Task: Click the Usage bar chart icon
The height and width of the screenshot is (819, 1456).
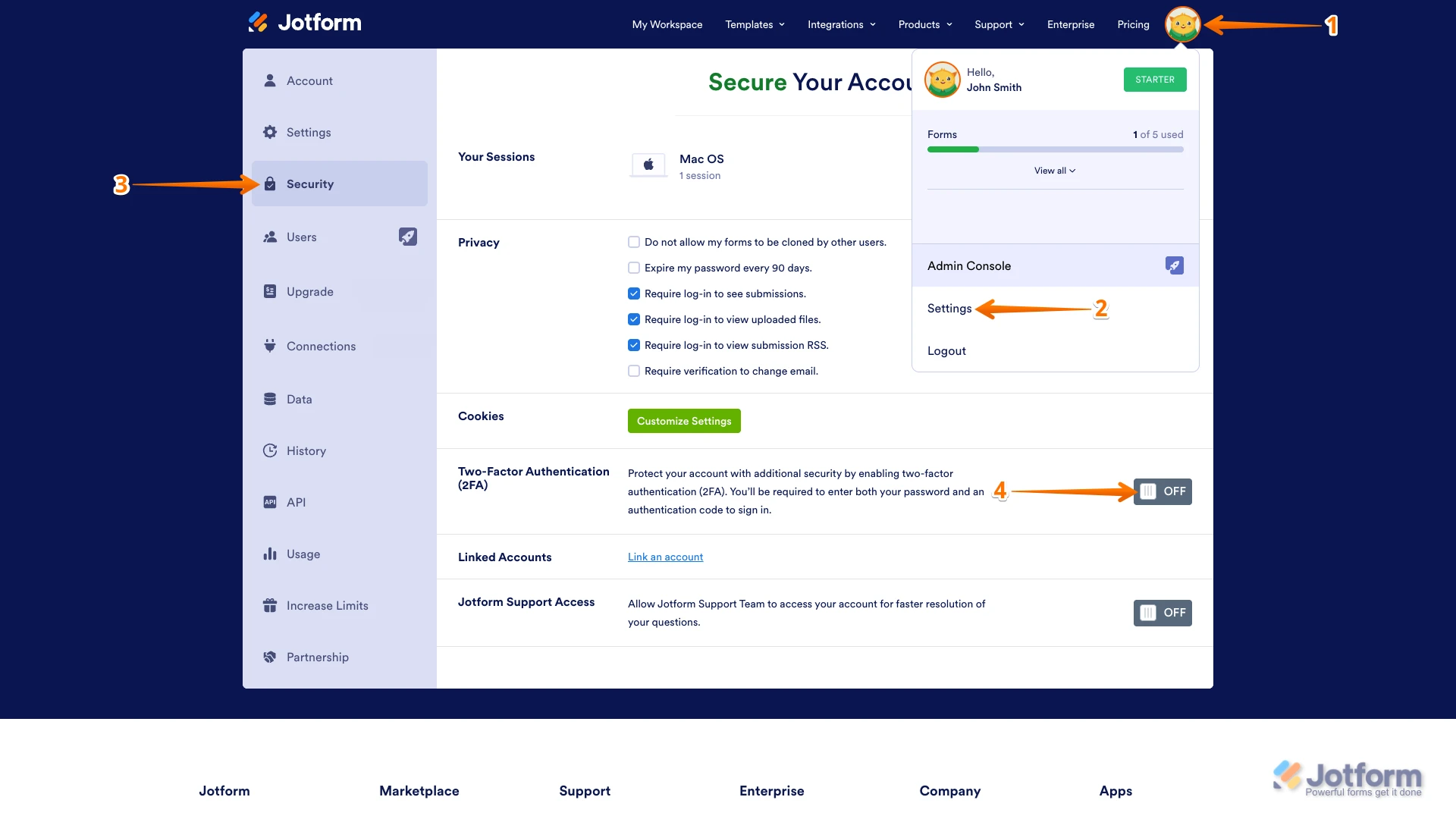Action: pyautogui.click(x=269, y=554)
